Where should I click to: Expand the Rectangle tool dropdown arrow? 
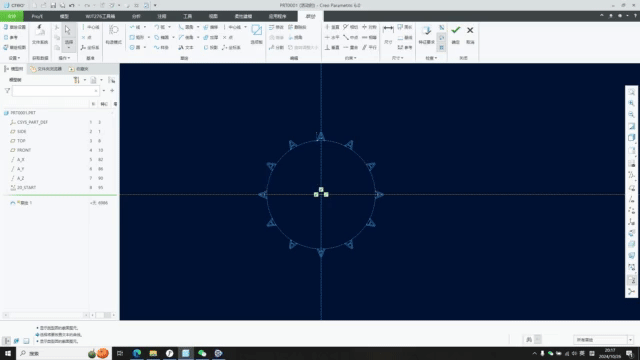pyautogui.click(x=148, y=37)
